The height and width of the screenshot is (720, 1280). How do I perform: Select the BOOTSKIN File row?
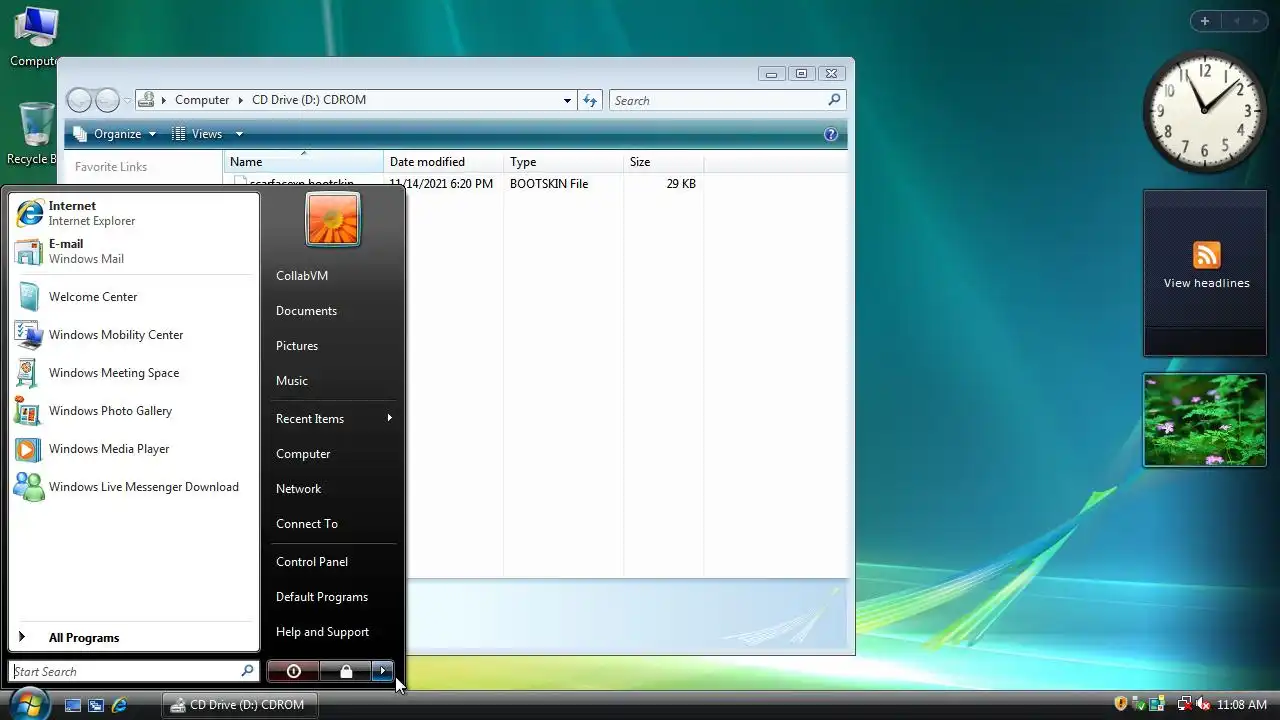[465, 184]
